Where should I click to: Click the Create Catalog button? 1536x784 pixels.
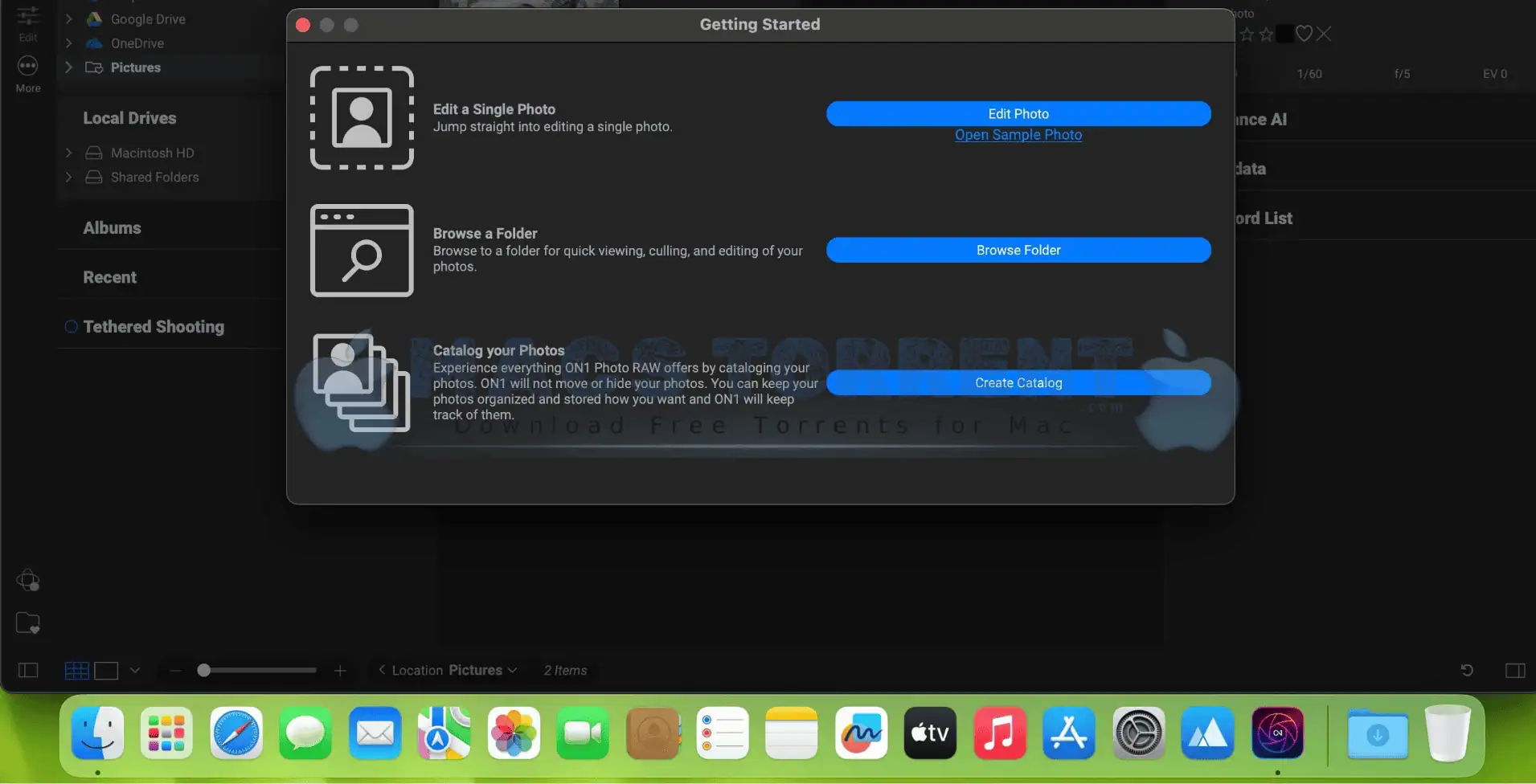pyautogui.click(x=1018, y=382)
